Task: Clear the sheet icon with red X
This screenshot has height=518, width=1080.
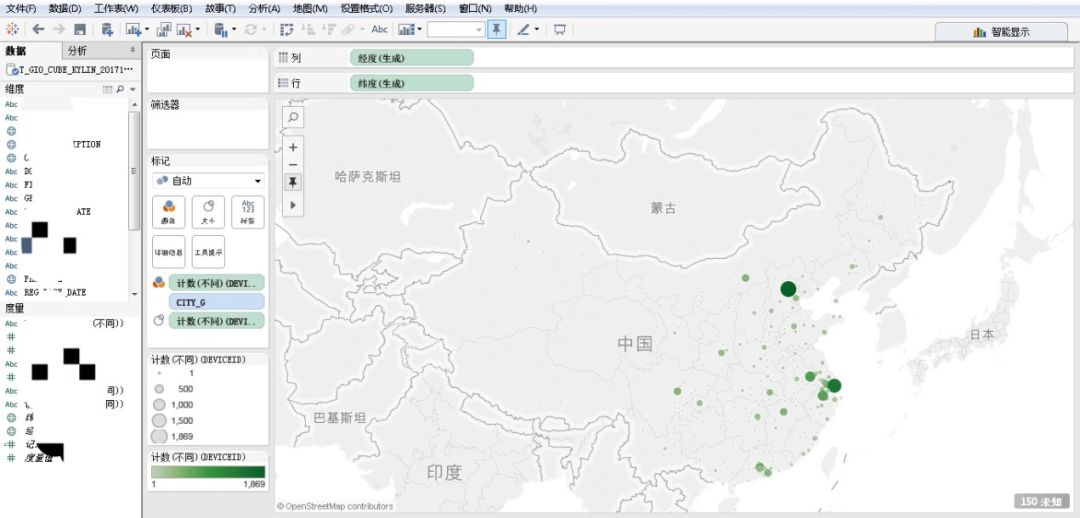Action: 184,30
